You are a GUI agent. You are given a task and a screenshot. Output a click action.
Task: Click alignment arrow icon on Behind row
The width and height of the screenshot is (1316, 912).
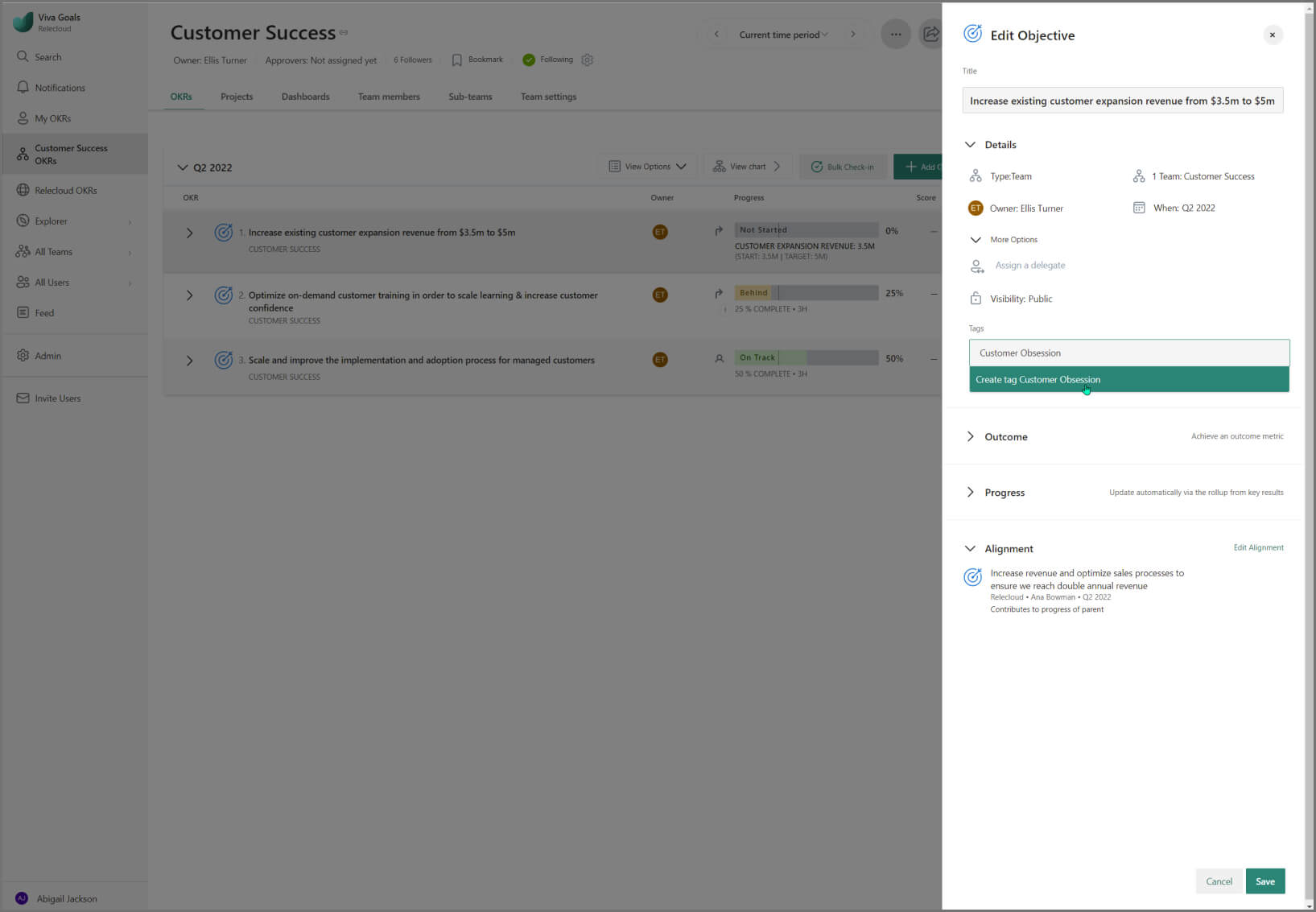tap(719, 294)
